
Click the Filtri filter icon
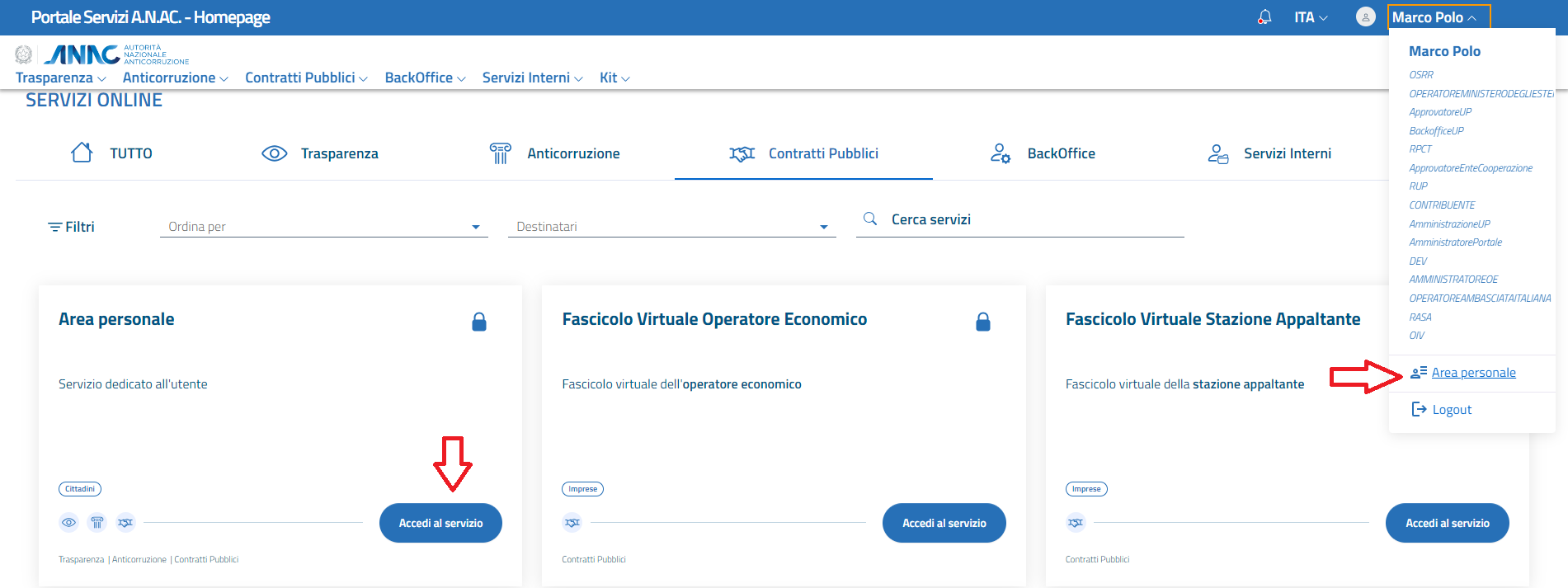coord(55,227)
